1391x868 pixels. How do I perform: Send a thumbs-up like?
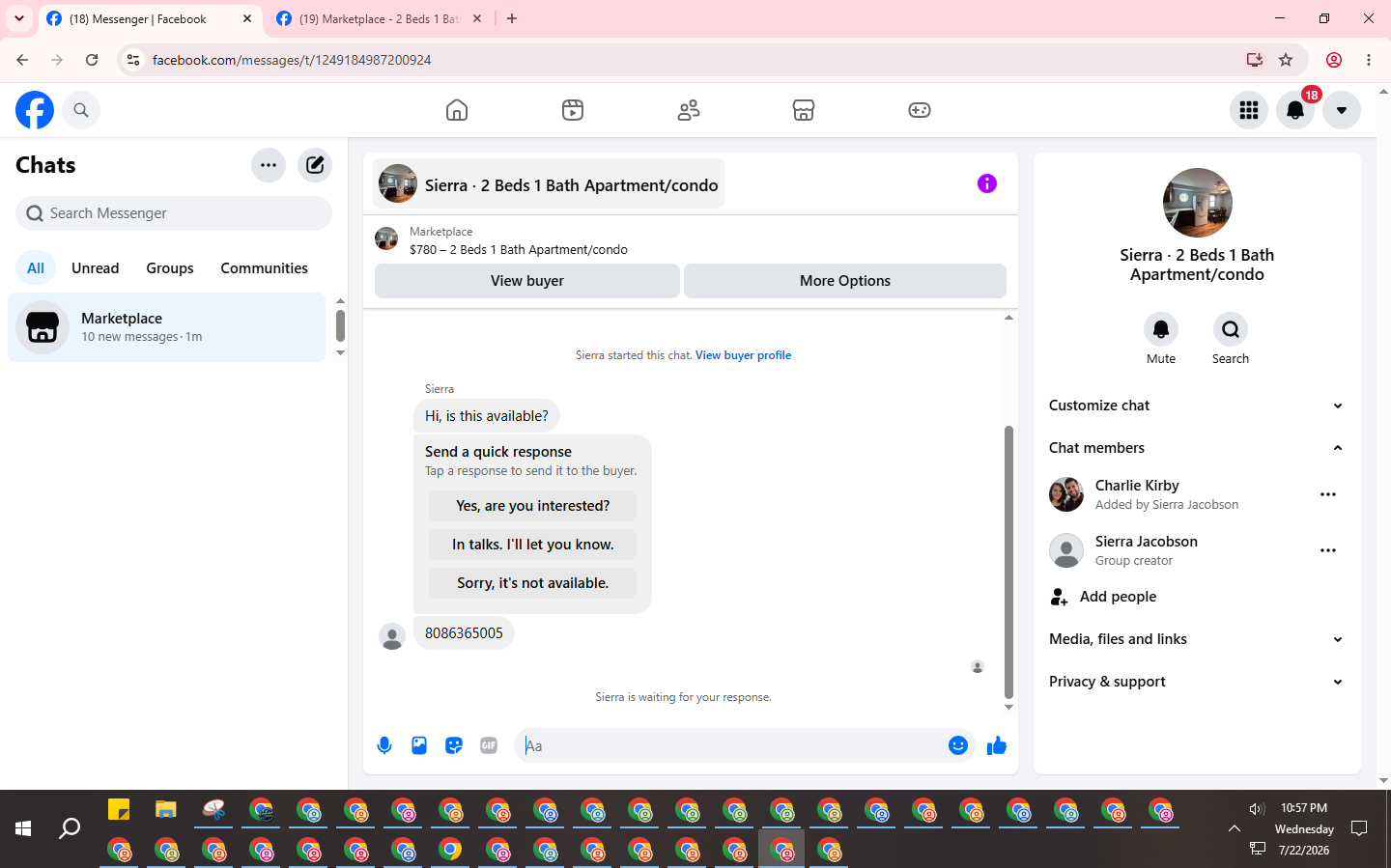(x=997, y=745)
